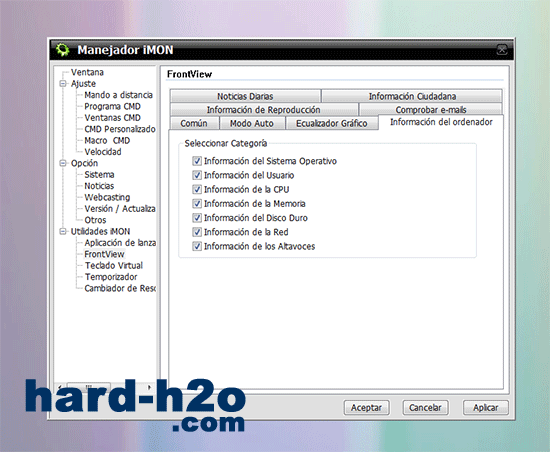Collapse the Ajuste tree node
550x452 pixels.
click(63, 83)
